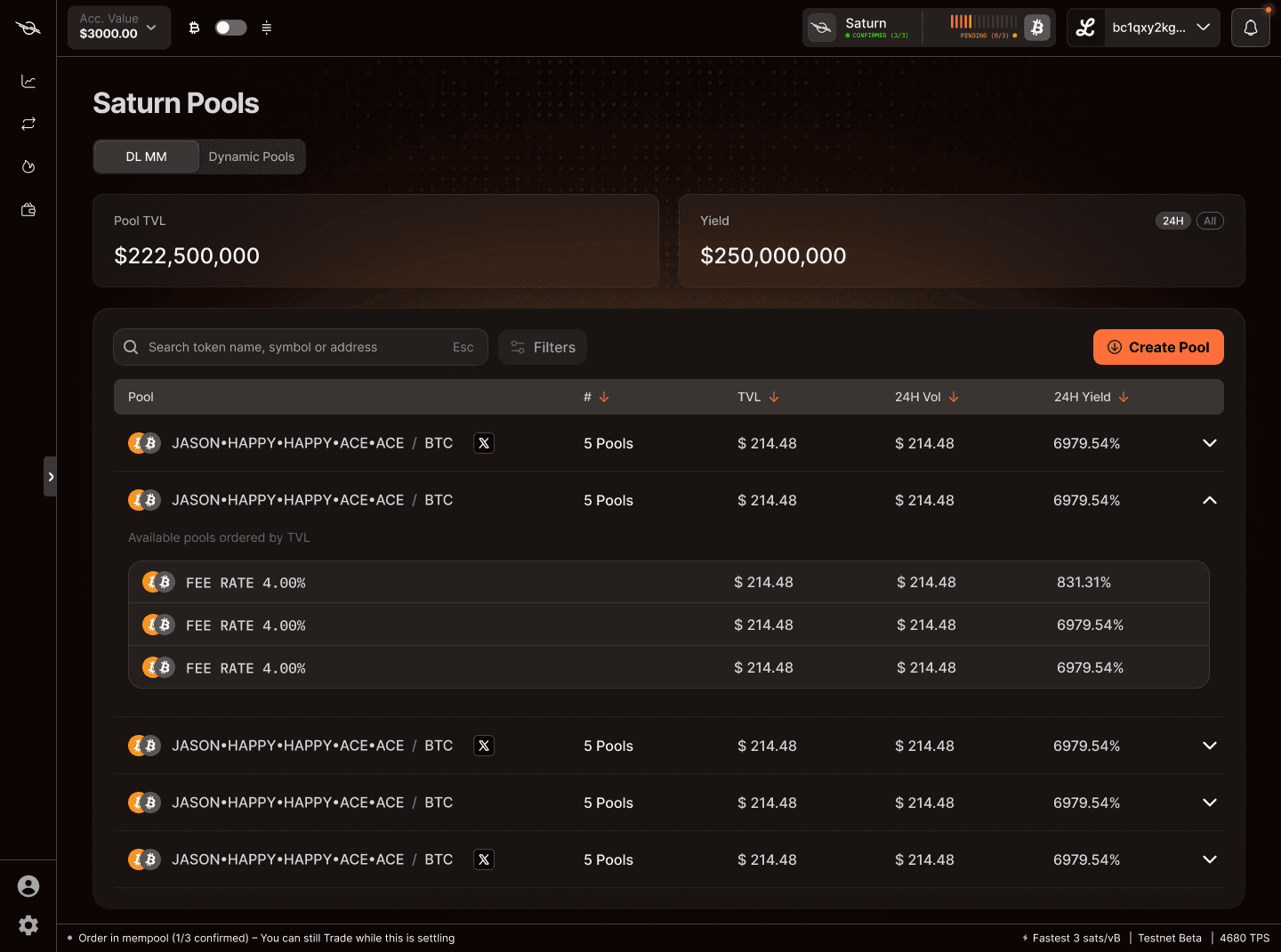Click the magnifier icon in search box

[131, 347]
